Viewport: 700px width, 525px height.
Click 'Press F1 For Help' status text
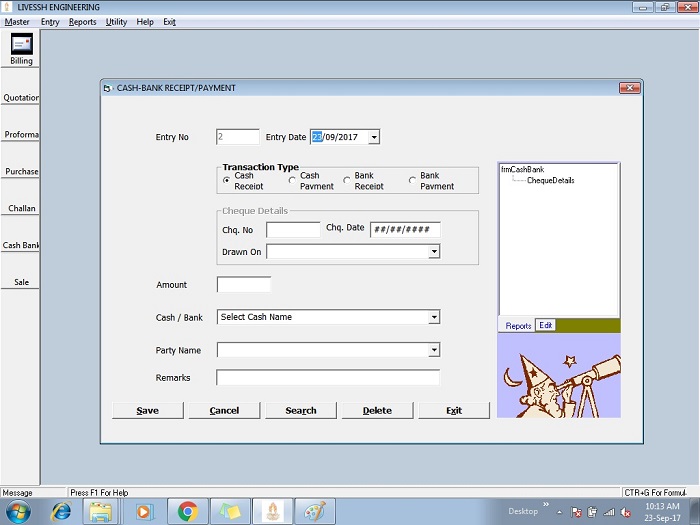99,492
